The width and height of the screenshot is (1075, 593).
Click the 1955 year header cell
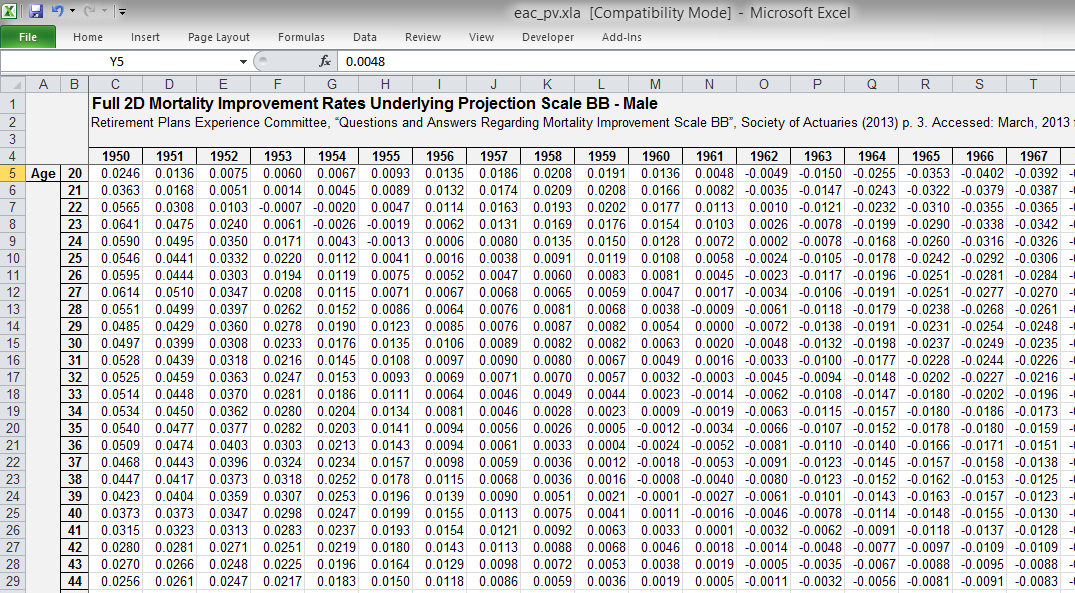(x=385, y=156)
